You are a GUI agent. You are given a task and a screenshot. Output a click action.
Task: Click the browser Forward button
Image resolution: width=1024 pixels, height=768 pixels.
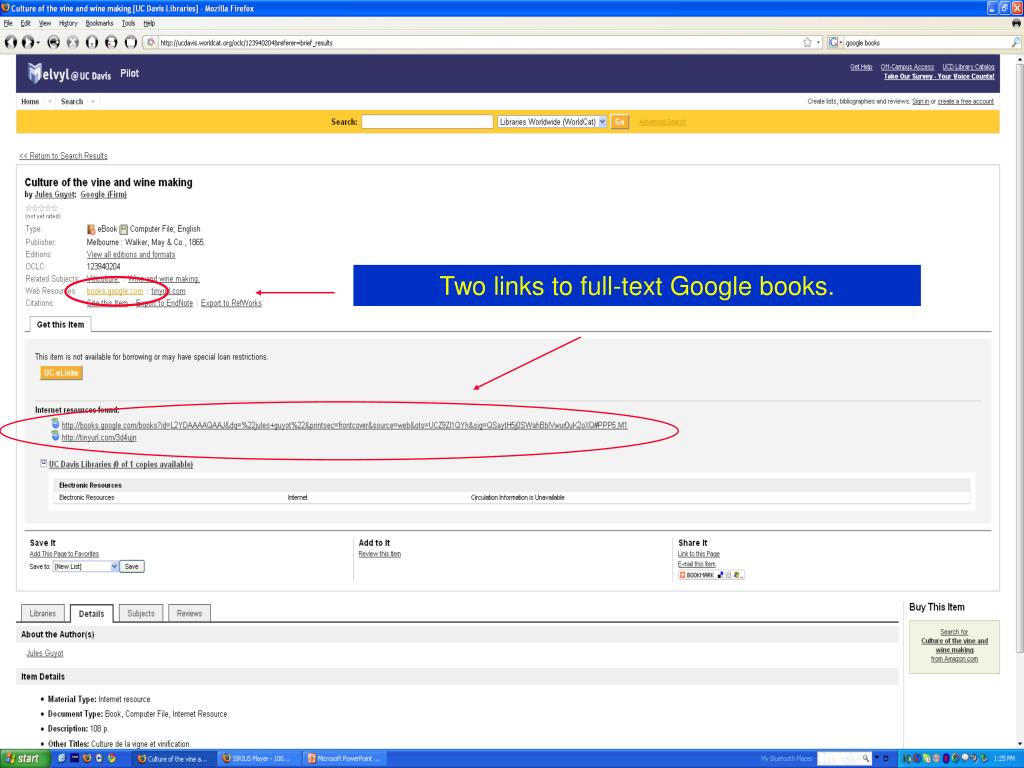click(27, 42)
